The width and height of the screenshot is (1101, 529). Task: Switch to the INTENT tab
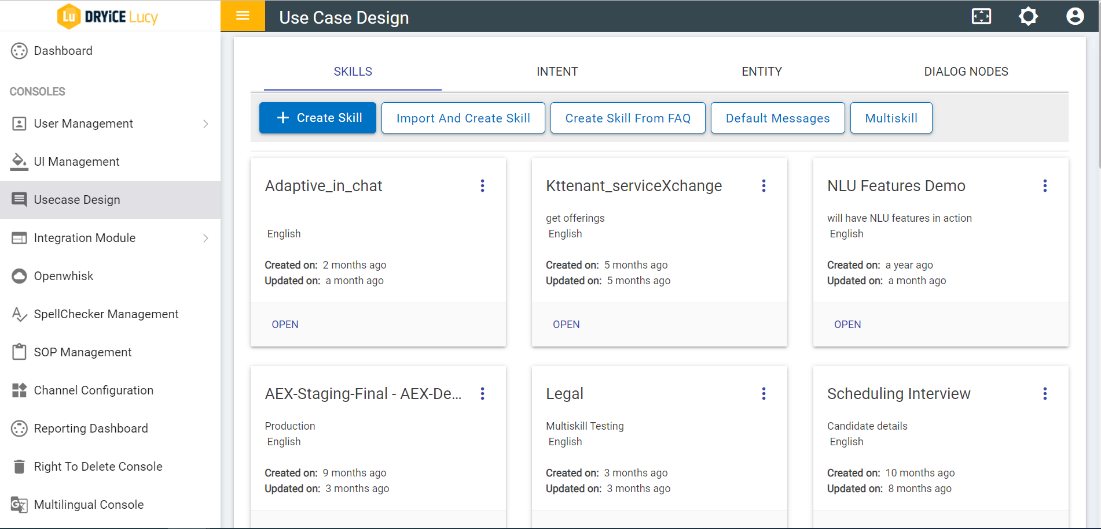click(557, 72)
